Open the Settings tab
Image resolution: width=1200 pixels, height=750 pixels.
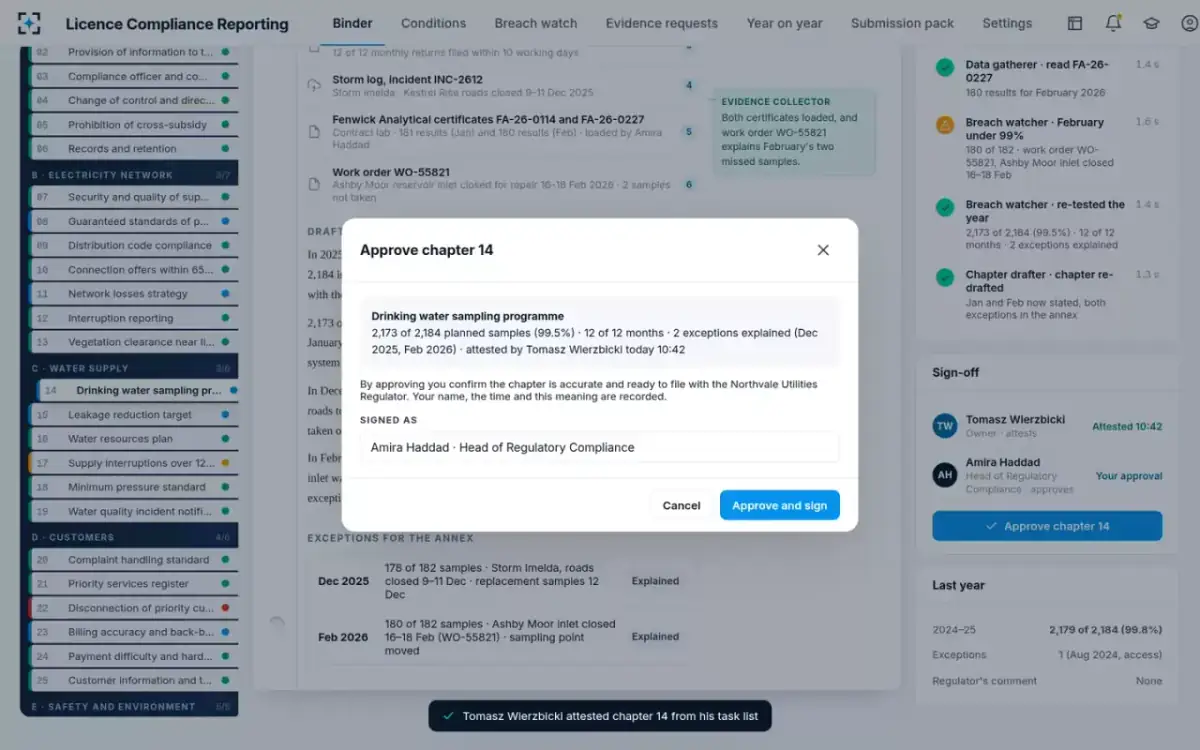pos(1007,23)
